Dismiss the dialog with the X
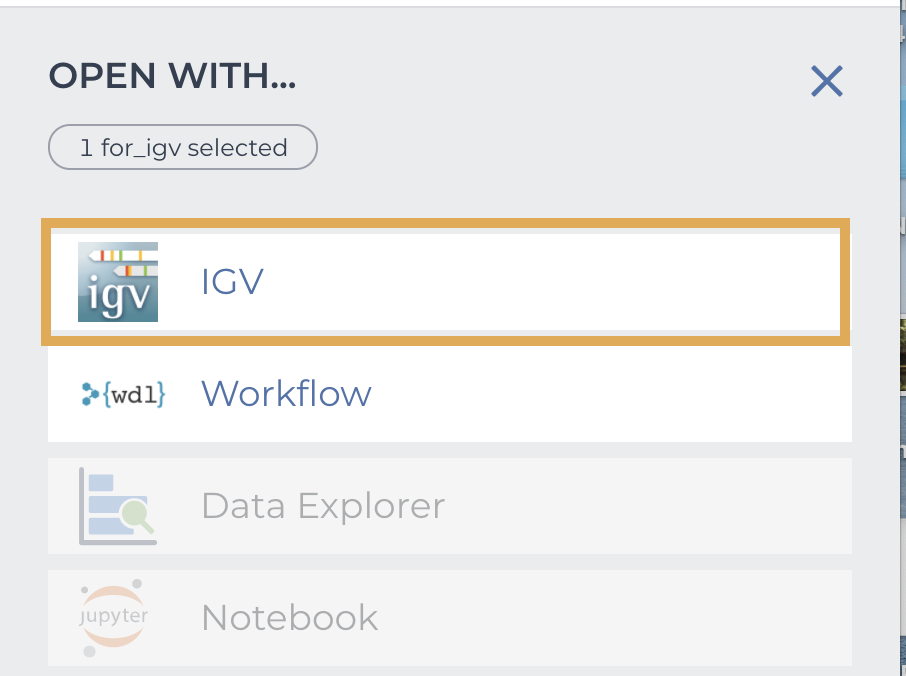Screen dimensions: 906x676 [826, 81]
